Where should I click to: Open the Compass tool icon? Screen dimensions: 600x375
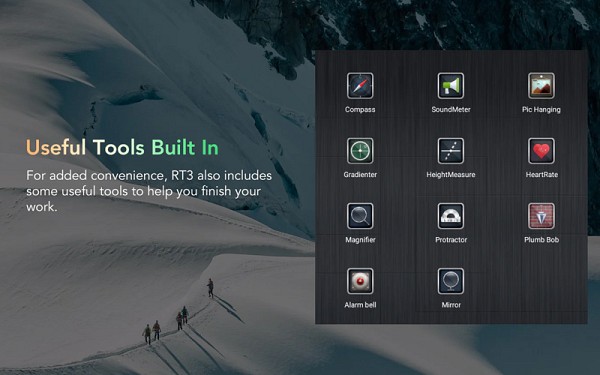(x=360, y=86)
